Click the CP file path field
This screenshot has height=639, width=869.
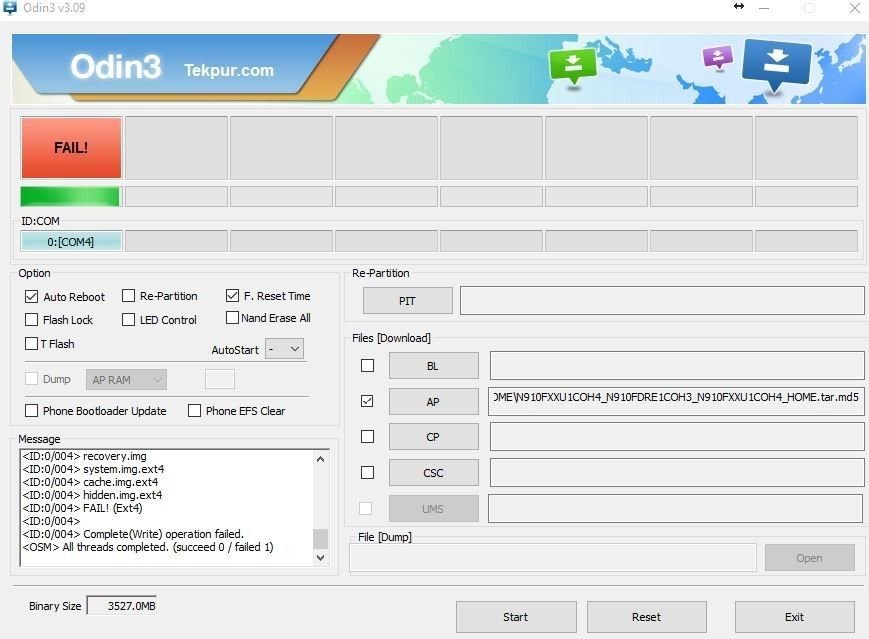(677, 437)
